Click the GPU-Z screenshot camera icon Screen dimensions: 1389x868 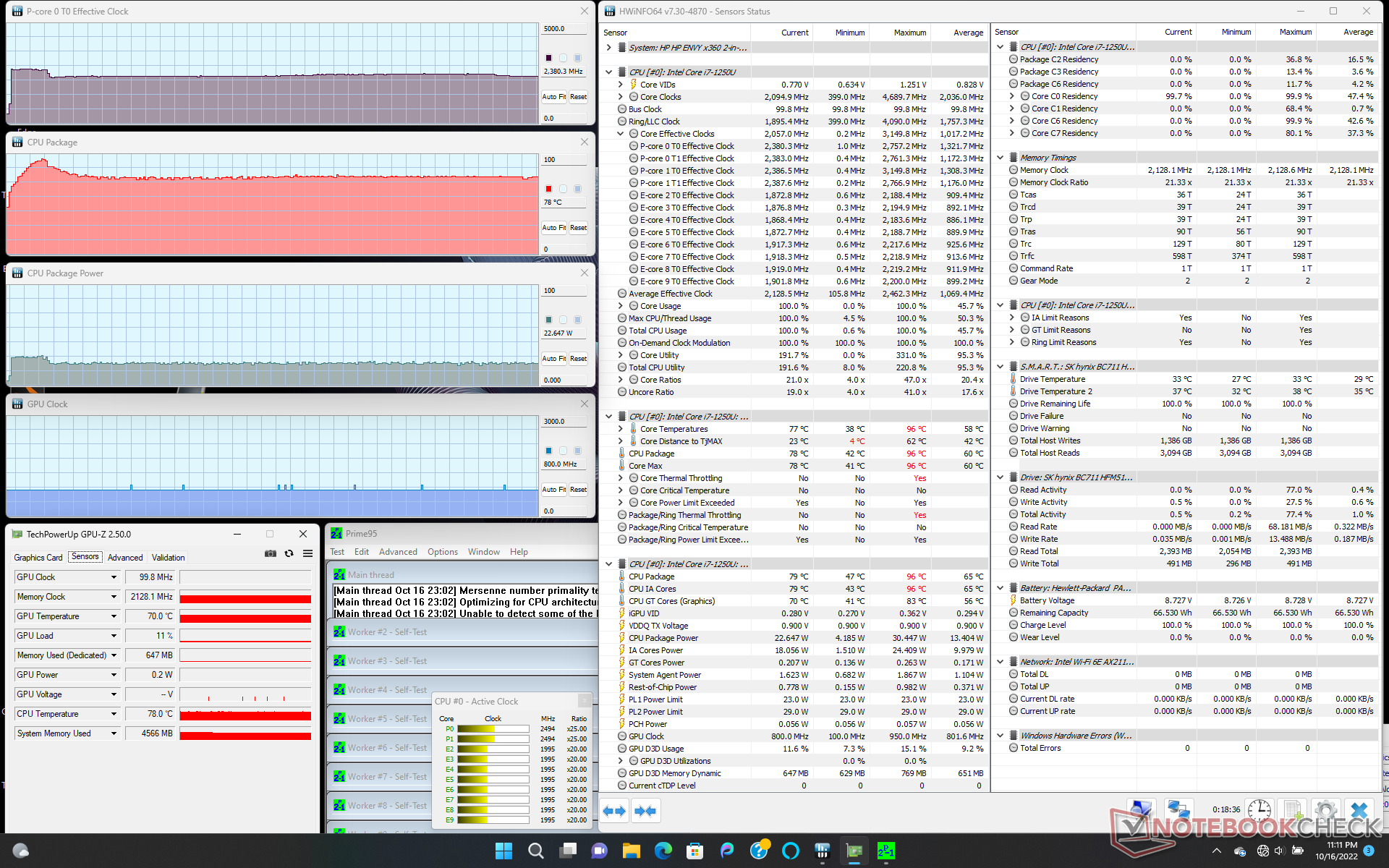(x=270, y=553)
